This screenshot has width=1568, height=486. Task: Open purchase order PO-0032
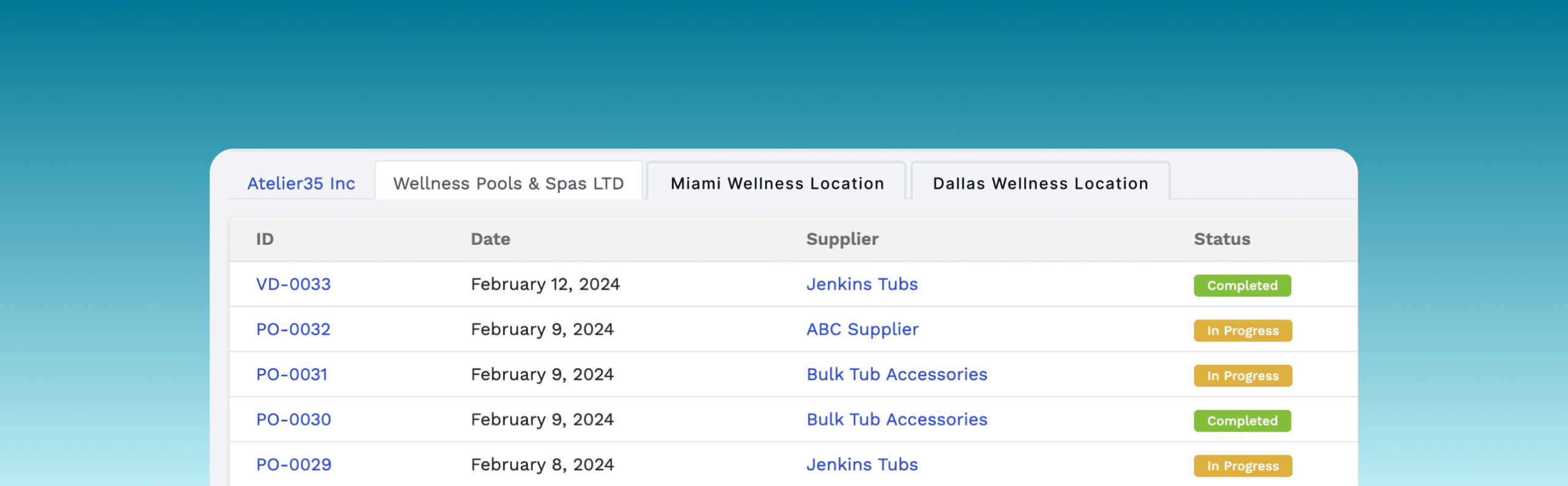(x=293, y=329)
